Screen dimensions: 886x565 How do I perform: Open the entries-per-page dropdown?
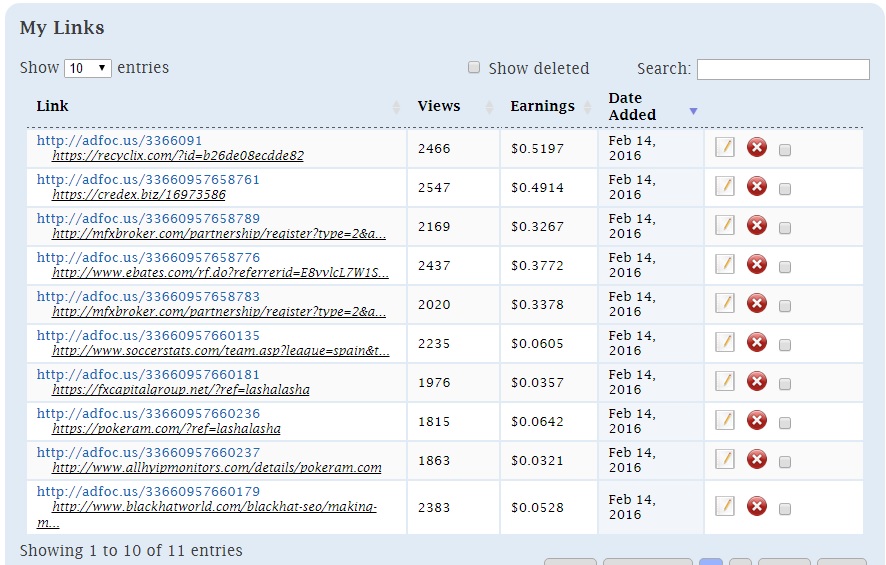(x=88, y=68)
